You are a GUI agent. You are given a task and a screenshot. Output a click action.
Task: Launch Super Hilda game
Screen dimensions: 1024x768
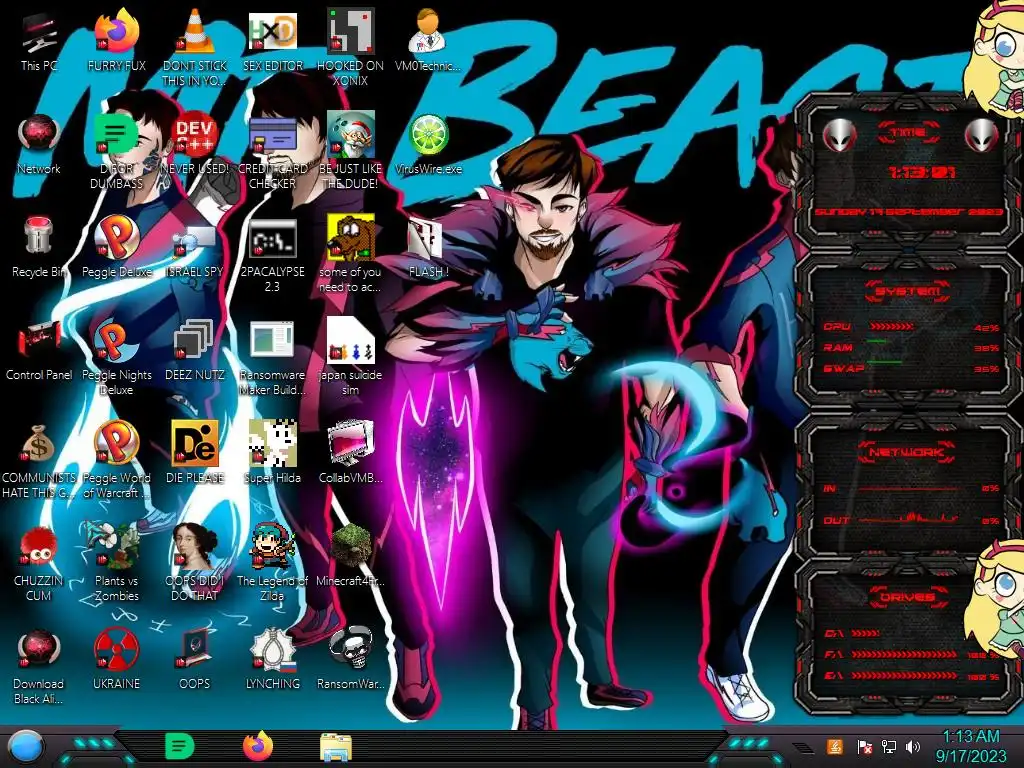[x=272, y=452]
